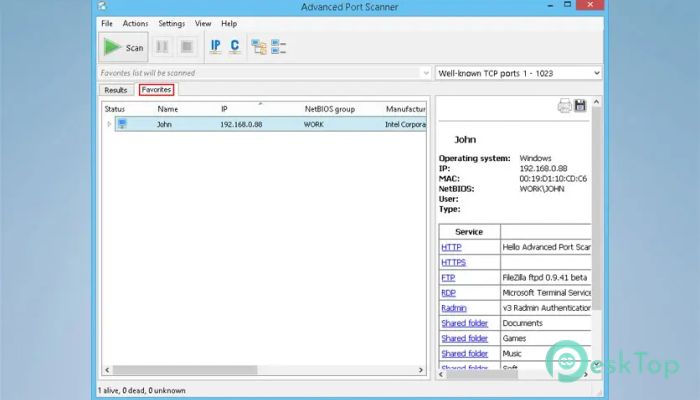Click the WORK\JOHN NetBIOS value
Image resolution: width=700 pixels, height=400 pixels.
542,189
